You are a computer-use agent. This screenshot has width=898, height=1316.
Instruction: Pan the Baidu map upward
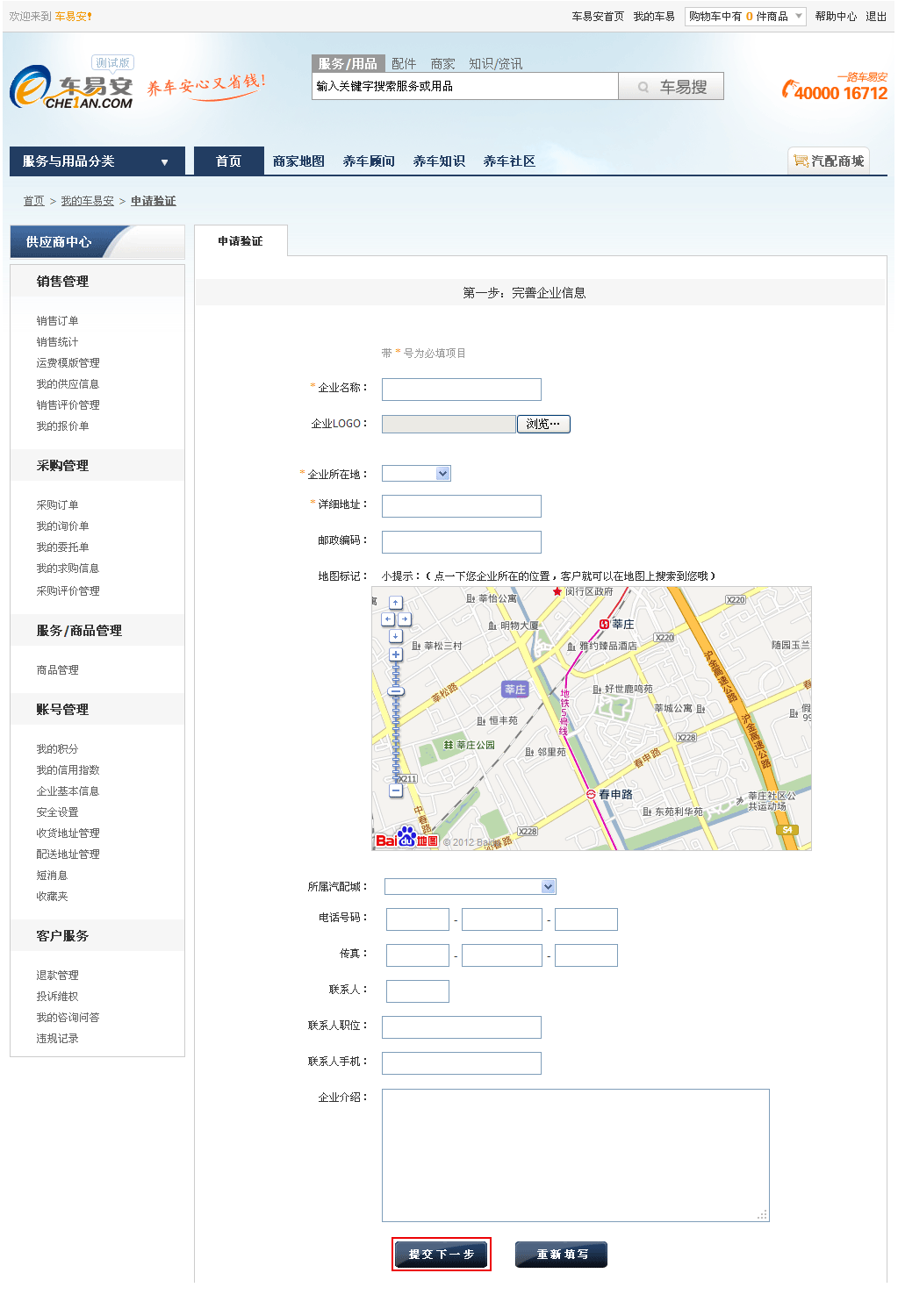tap(396, 603)
